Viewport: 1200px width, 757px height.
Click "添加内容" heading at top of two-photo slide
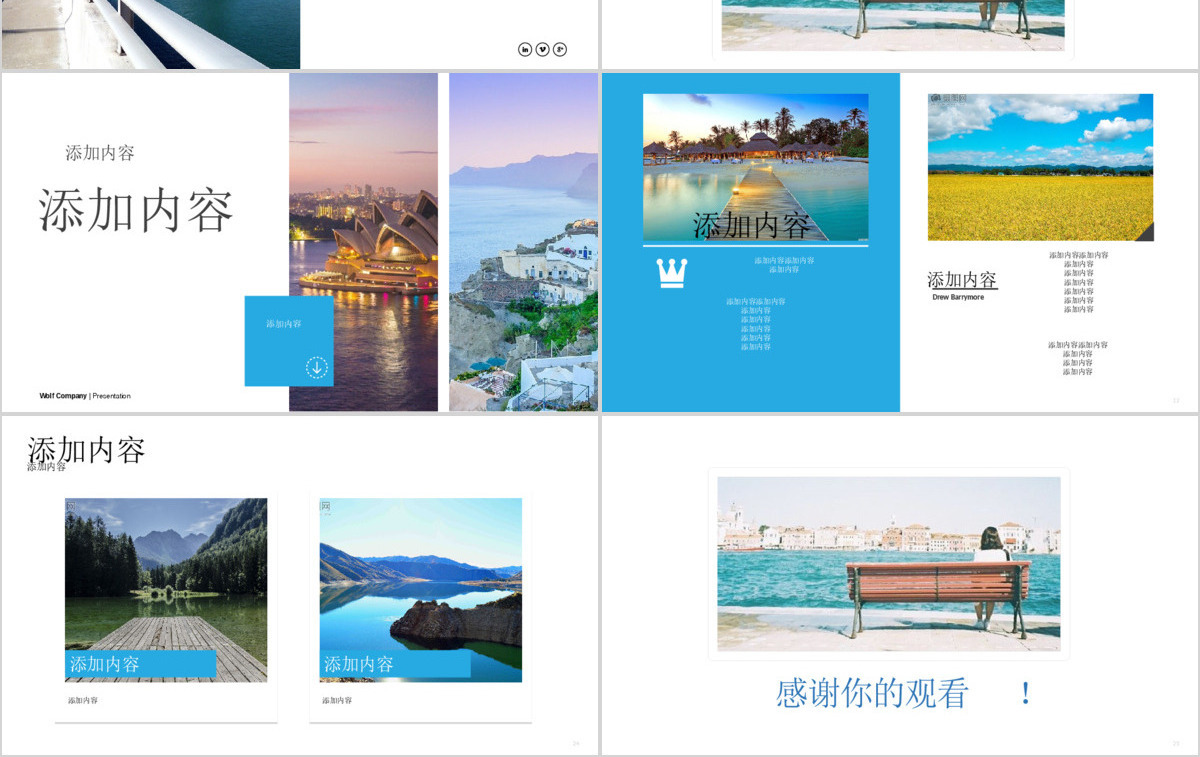pyautogui.click(x=87, y=450)
